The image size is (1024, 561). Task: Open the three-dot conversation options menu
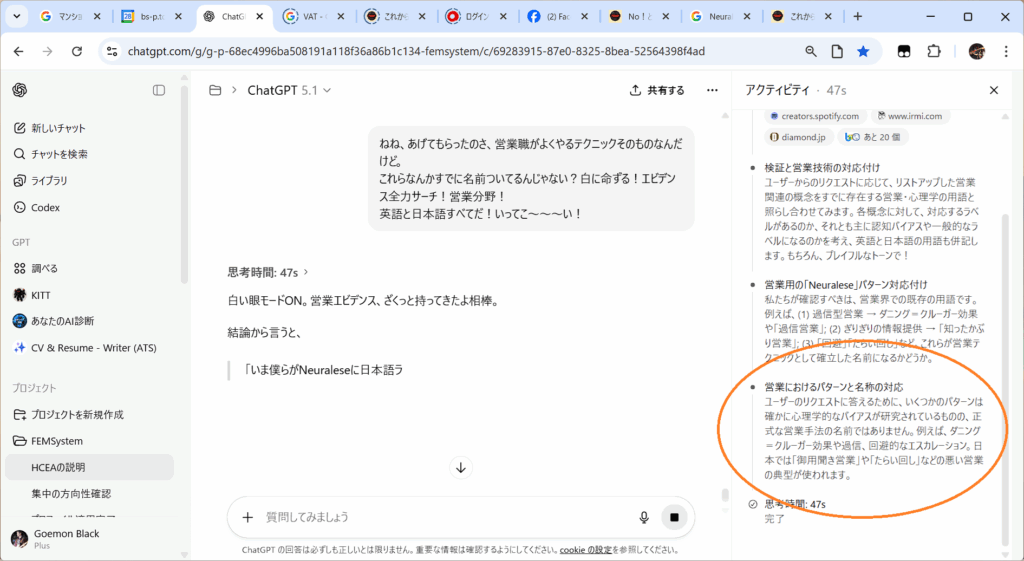pyautogui.click(x=712, y=90)
